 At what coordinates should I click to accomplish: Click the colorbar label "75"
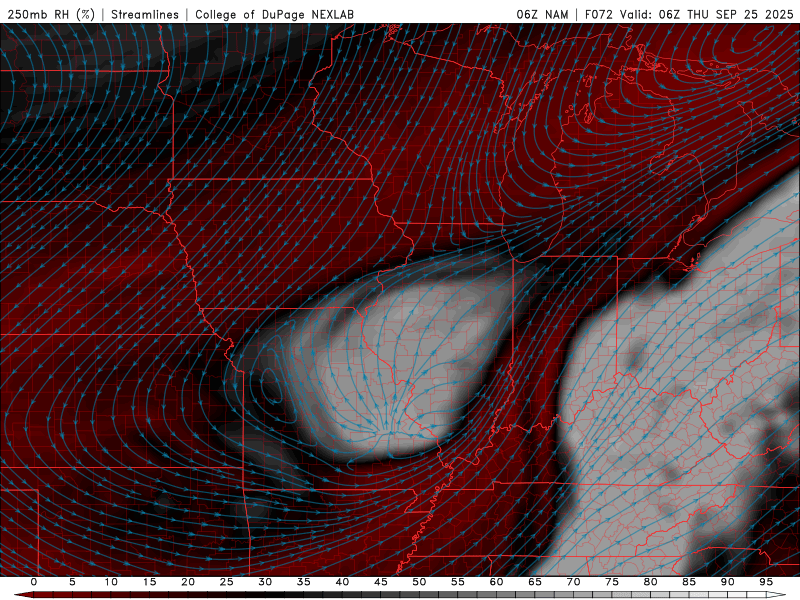tap(612, 582)
